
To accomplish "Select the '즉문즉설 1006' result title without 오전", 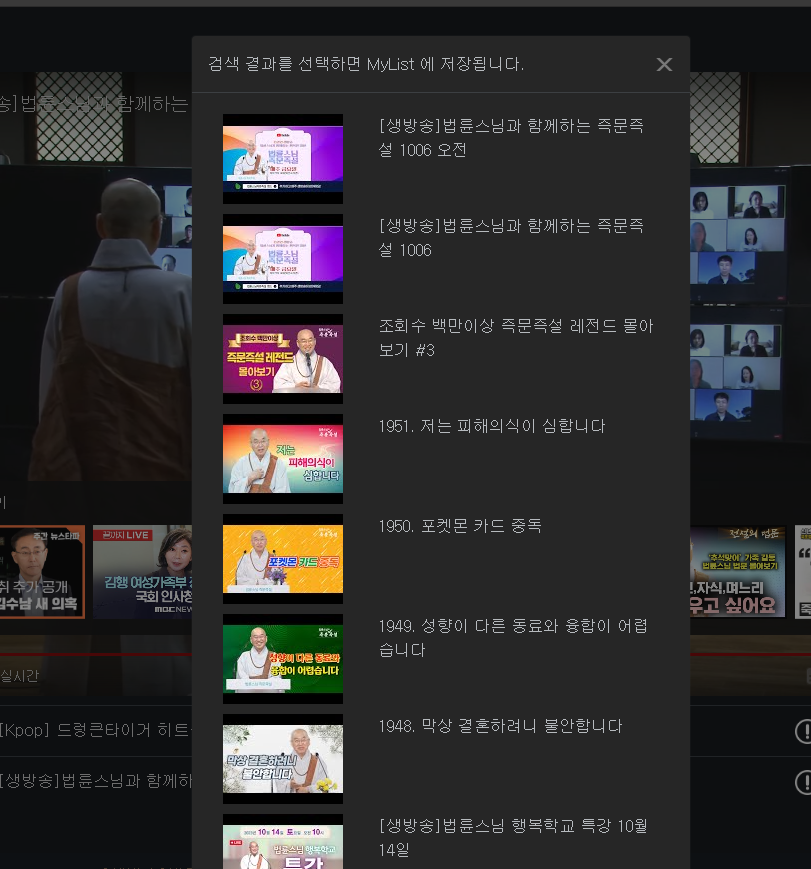I will pyautogui.click(x=511, y=238).
